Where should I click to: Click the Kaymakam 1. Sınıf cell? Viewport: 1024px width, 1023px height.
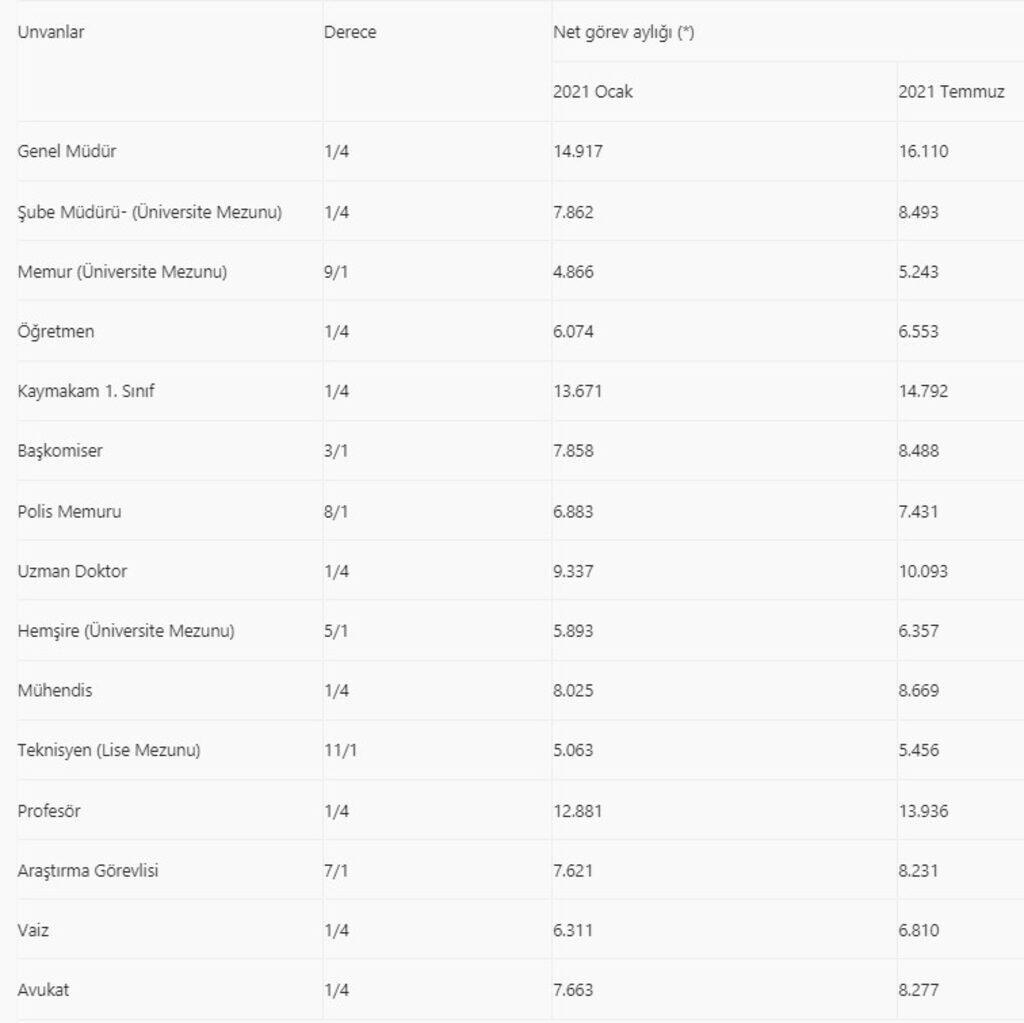(86, 391)
